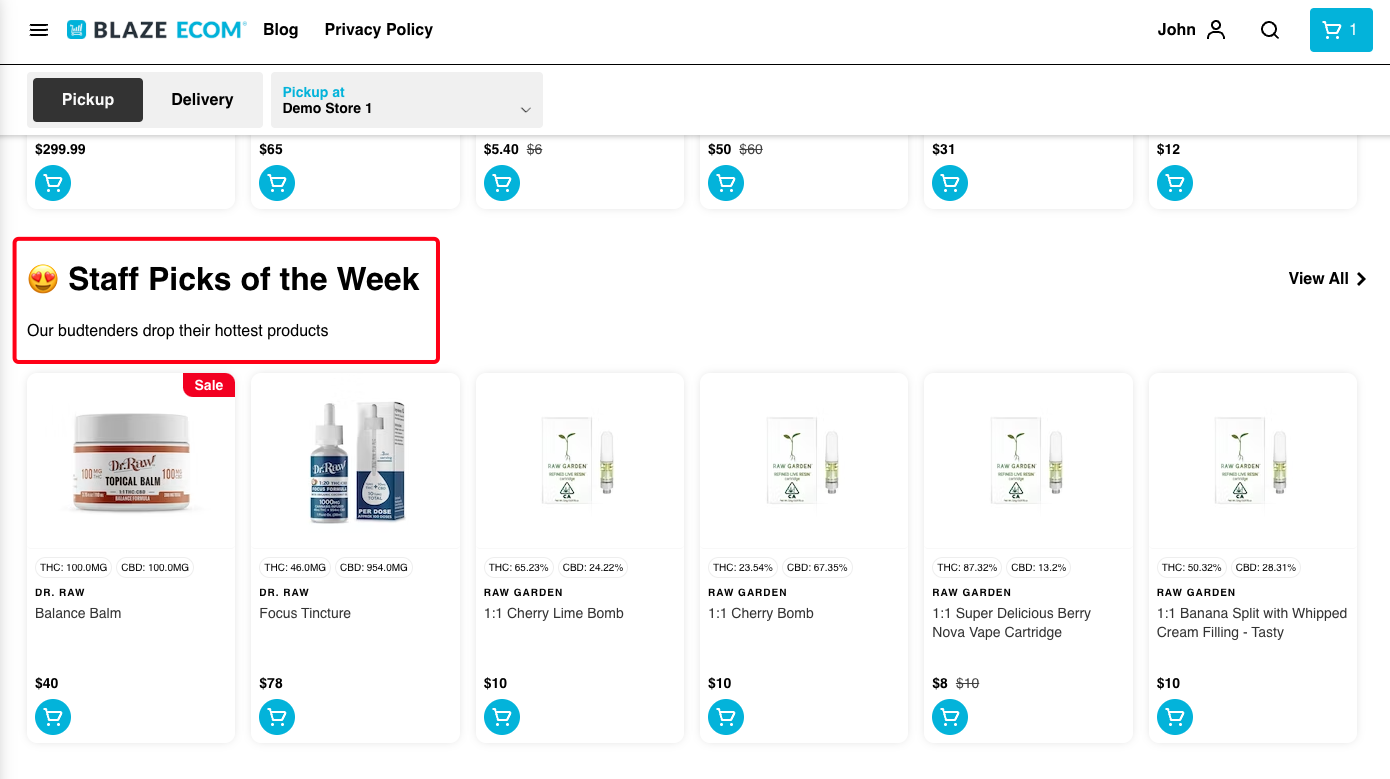Image resolution: width=1390 pixels, height=779 pixels.
Task: Click View All for Staff Picks
Action: [1327, 279]
